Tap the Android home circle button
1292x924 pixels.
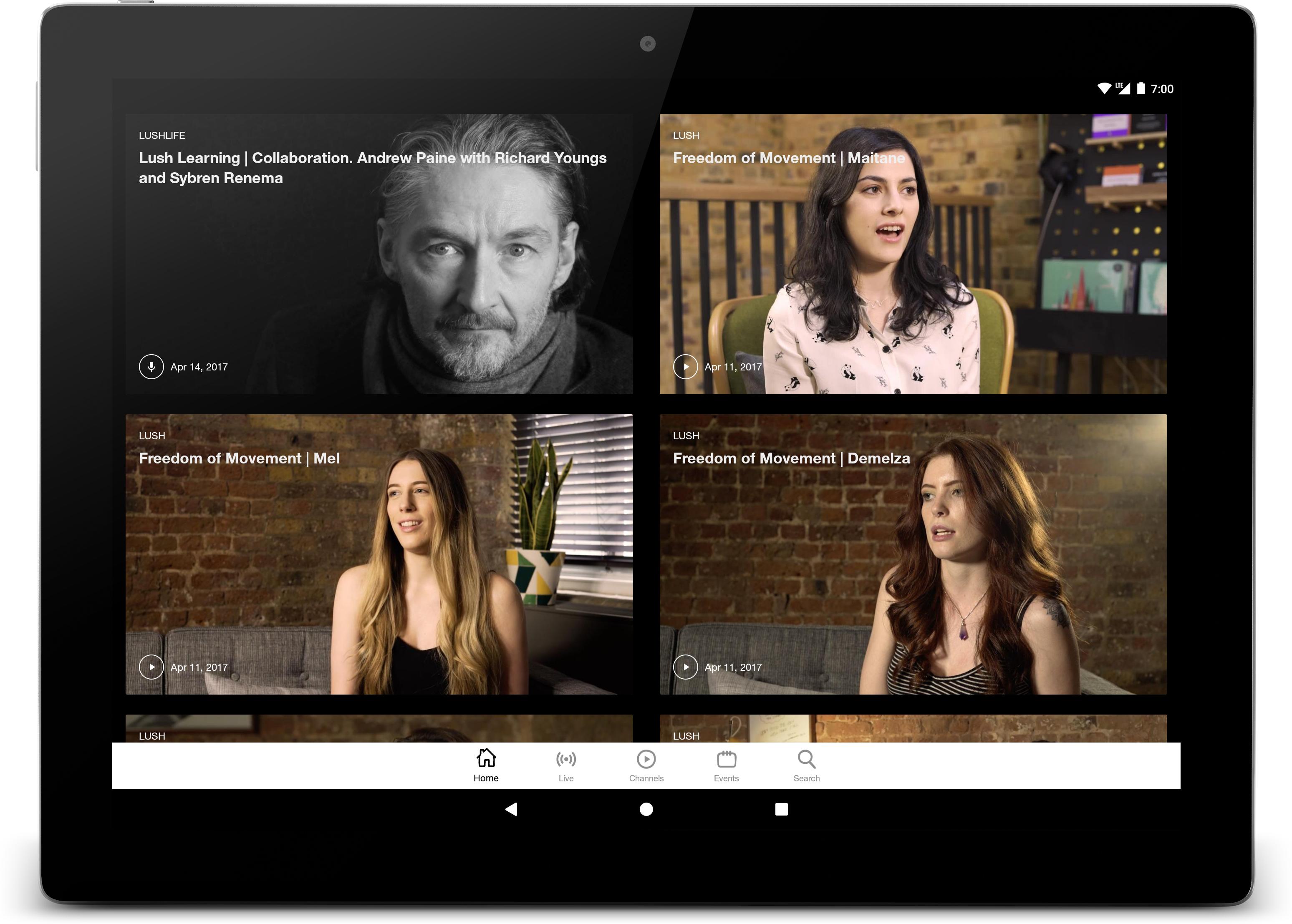(646, 809)
